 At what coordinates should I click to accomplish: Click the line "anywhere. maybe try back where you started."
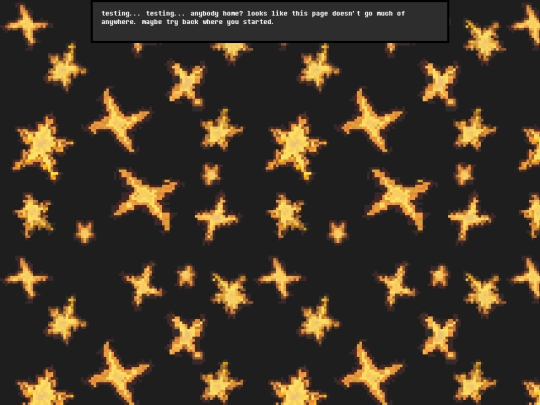(188, 22)
